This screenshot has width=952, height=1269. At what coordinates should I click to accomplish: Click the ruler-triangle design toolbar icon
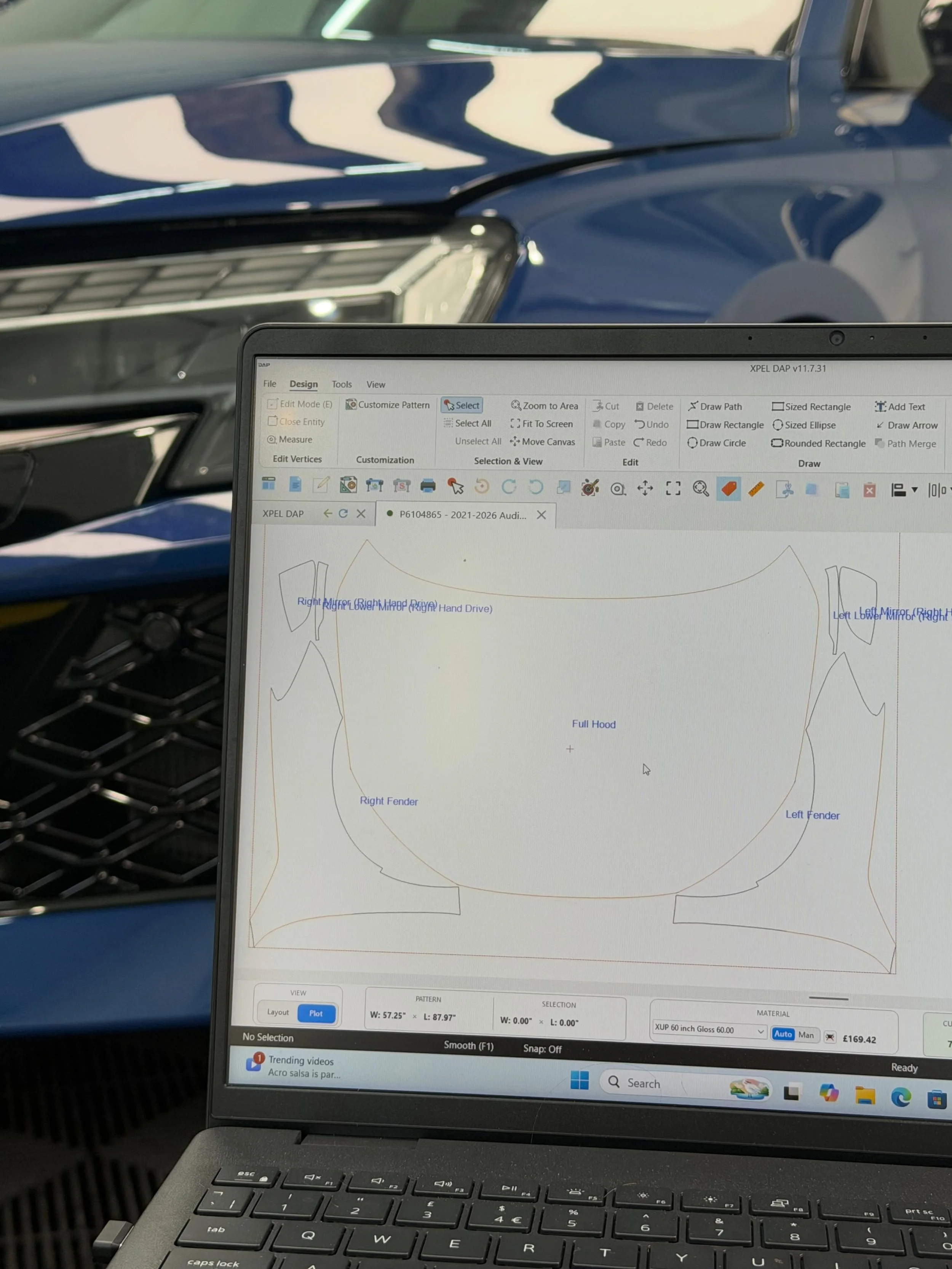(x=348, y=485)
